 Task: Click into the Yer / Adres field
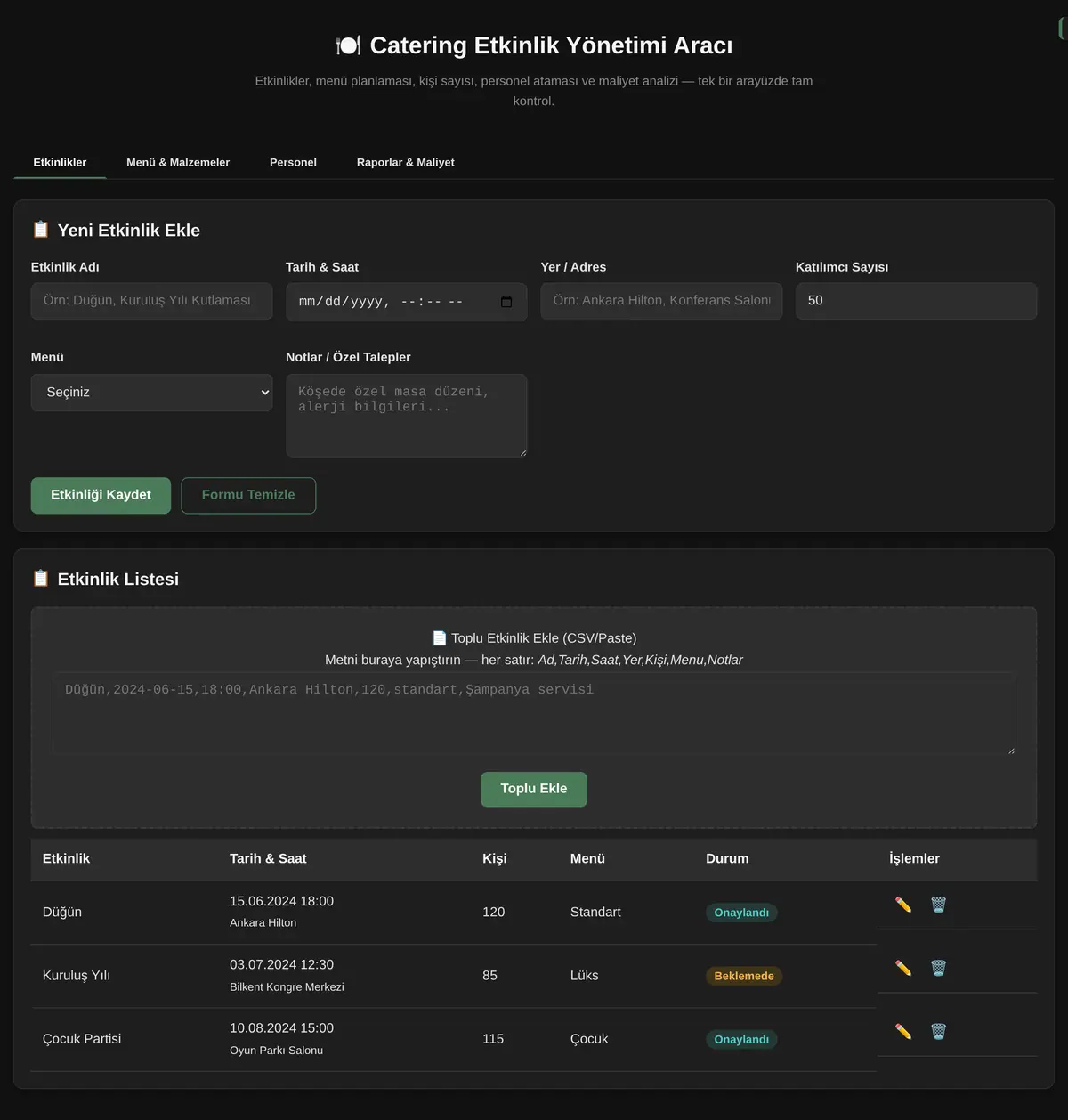(661, 301)
